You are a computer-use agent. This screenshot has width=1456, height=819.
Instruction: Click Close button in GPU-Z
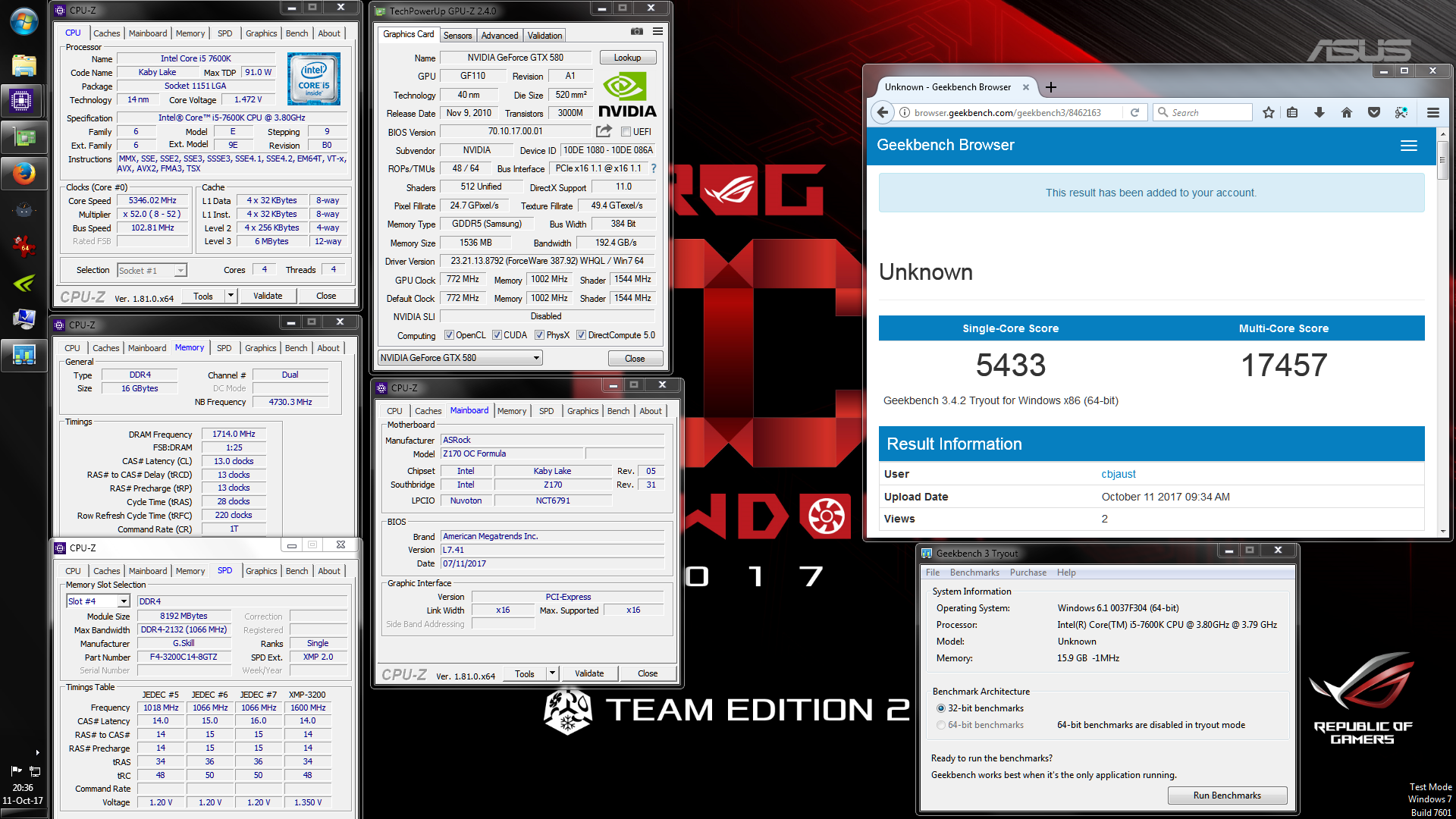(x=635, y=359)
